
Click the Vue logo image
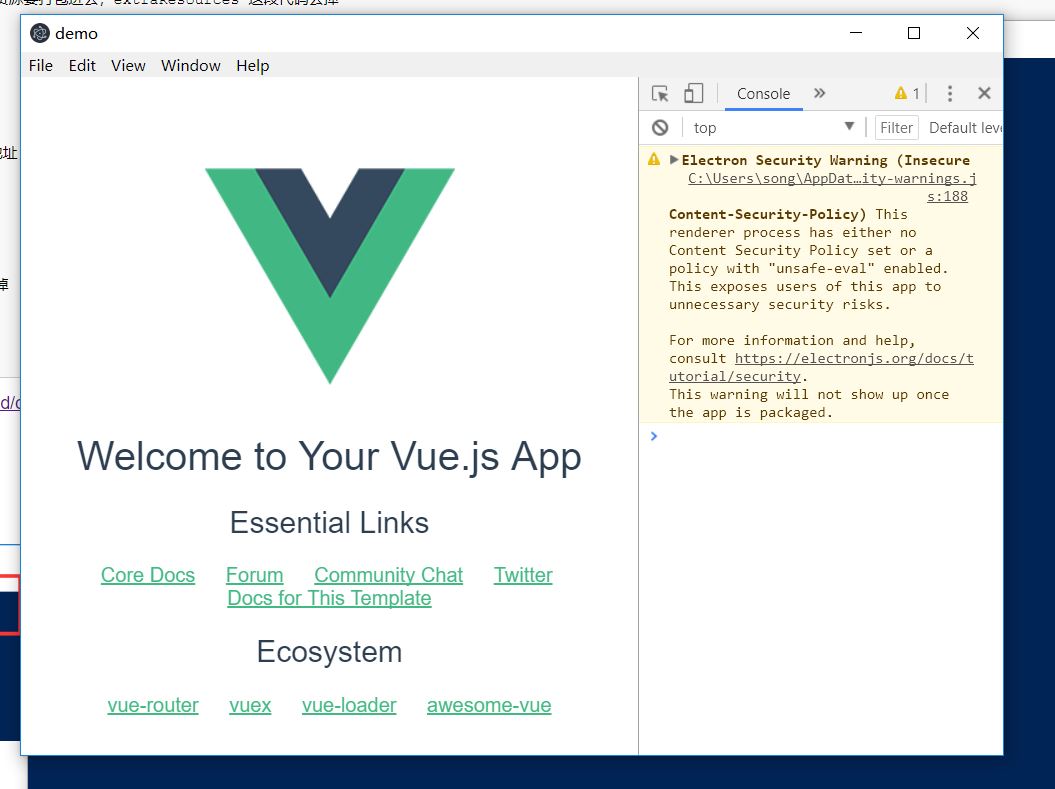(330, 276)
